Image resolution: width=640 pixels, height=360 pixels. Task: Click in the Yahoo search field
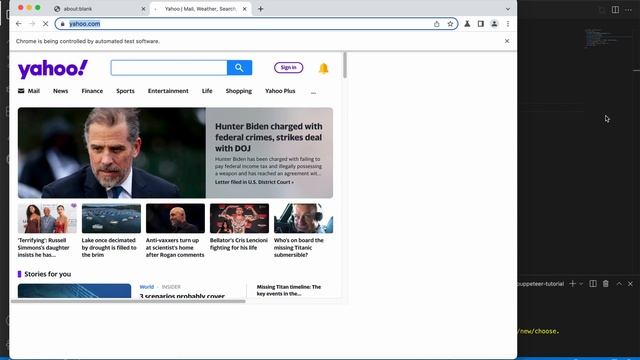coord(169,68)
